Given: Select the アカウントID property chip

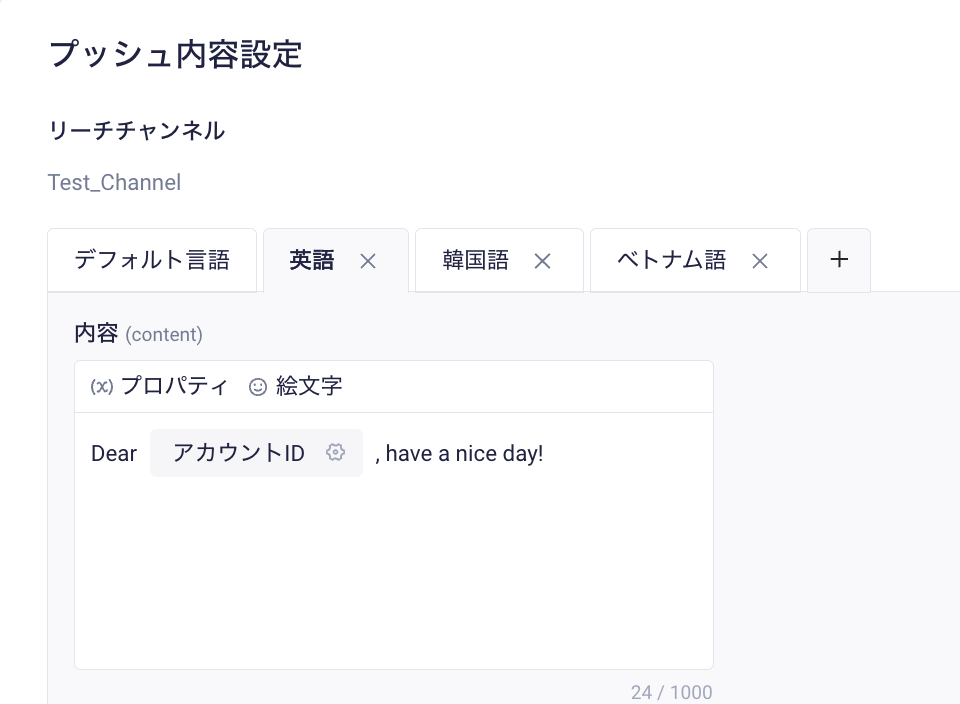Looking at the screenshot, I should tap(239, 453).
